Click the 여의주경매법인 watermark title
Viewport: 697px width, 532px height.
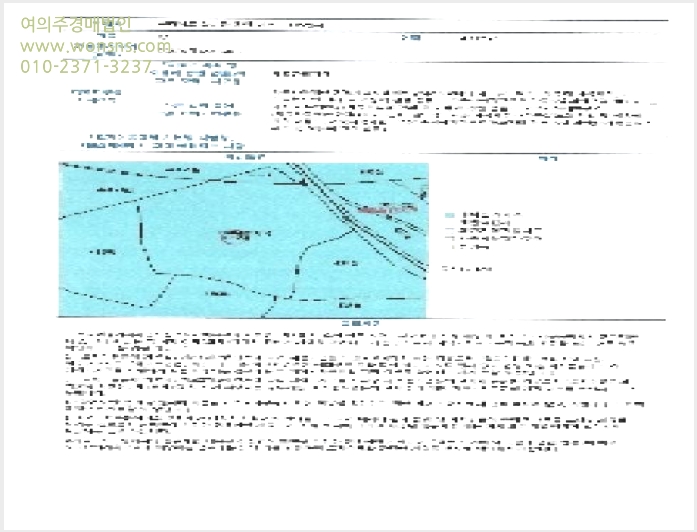point(76,24)
